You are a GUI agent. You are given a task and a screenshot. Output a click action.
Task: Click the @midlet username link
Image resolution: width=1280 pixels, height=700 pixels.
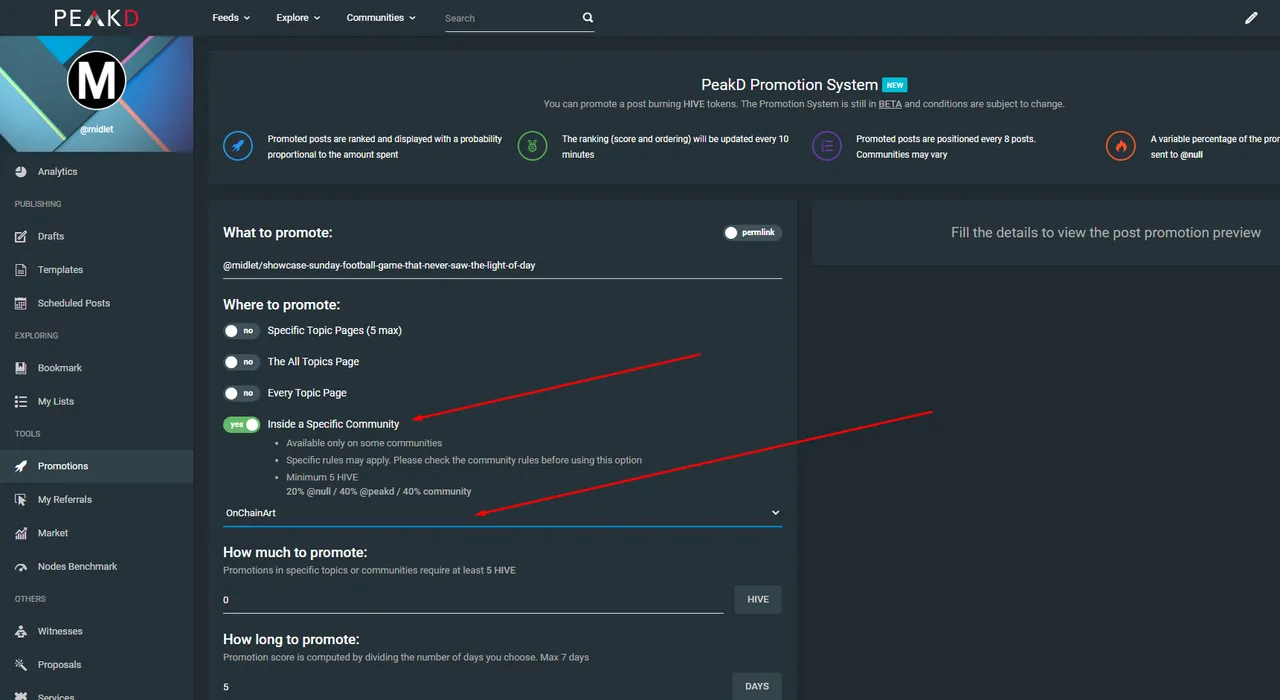click(x=96, y=130)
